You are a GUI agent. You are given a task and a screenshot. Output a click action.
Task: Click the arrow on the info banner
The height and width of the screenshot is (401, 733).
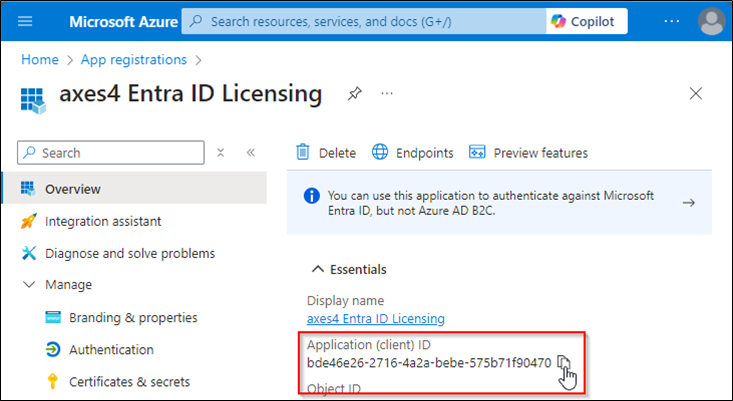688,203
